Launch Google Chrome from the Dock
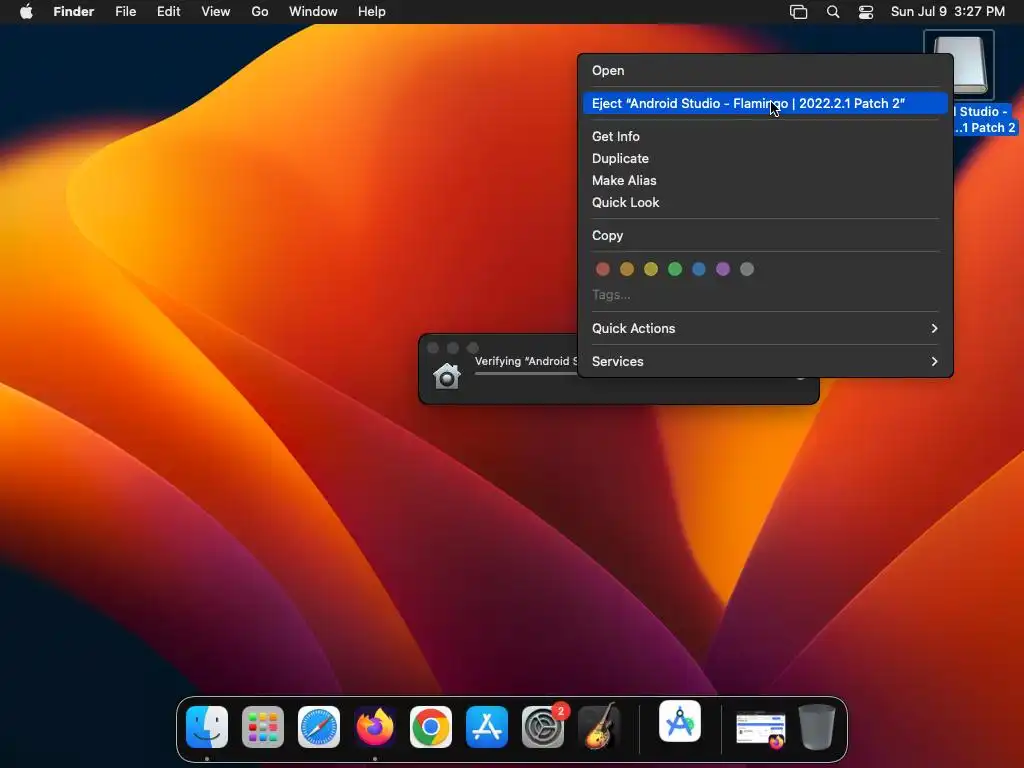Image resolution: width=1024 pixels, height=768 pixels. [430, 727]
